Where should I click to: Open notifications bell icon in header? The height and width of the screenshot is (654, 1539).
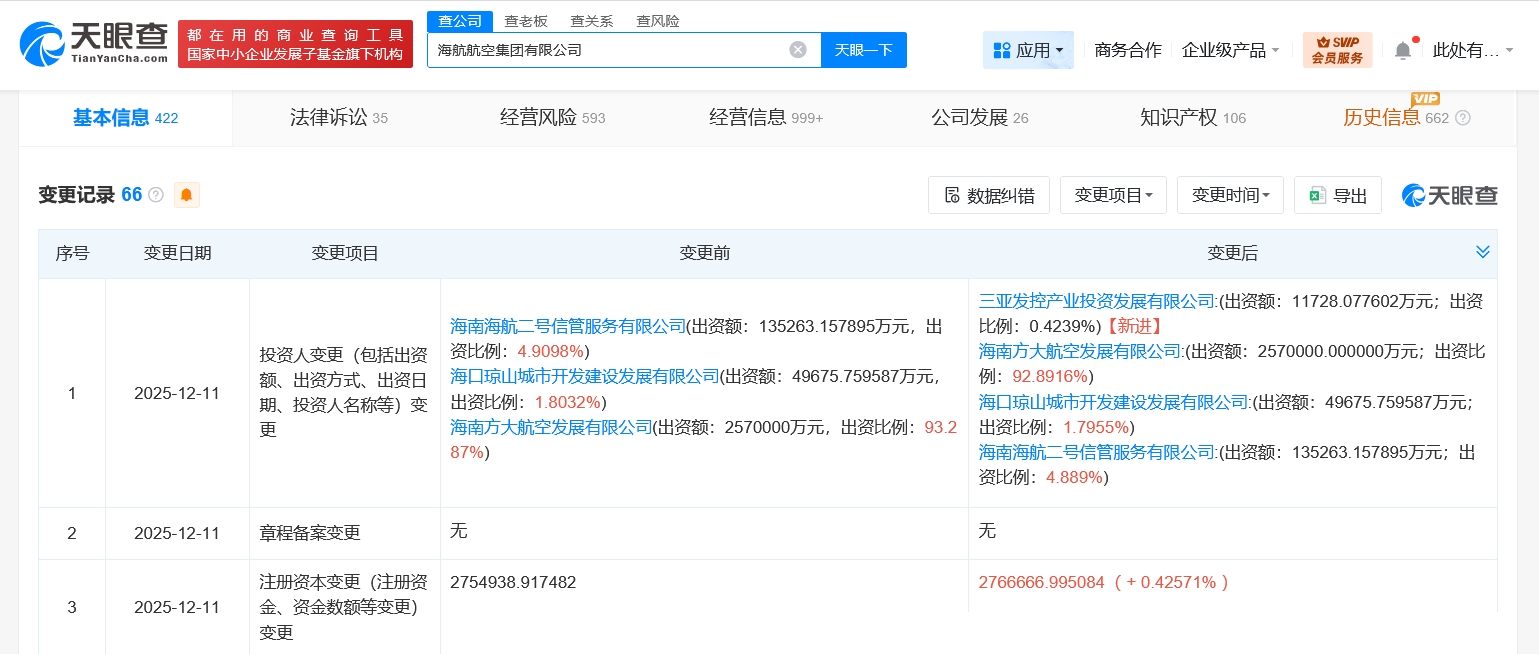pyautogui.click(x=1403, y=50)
